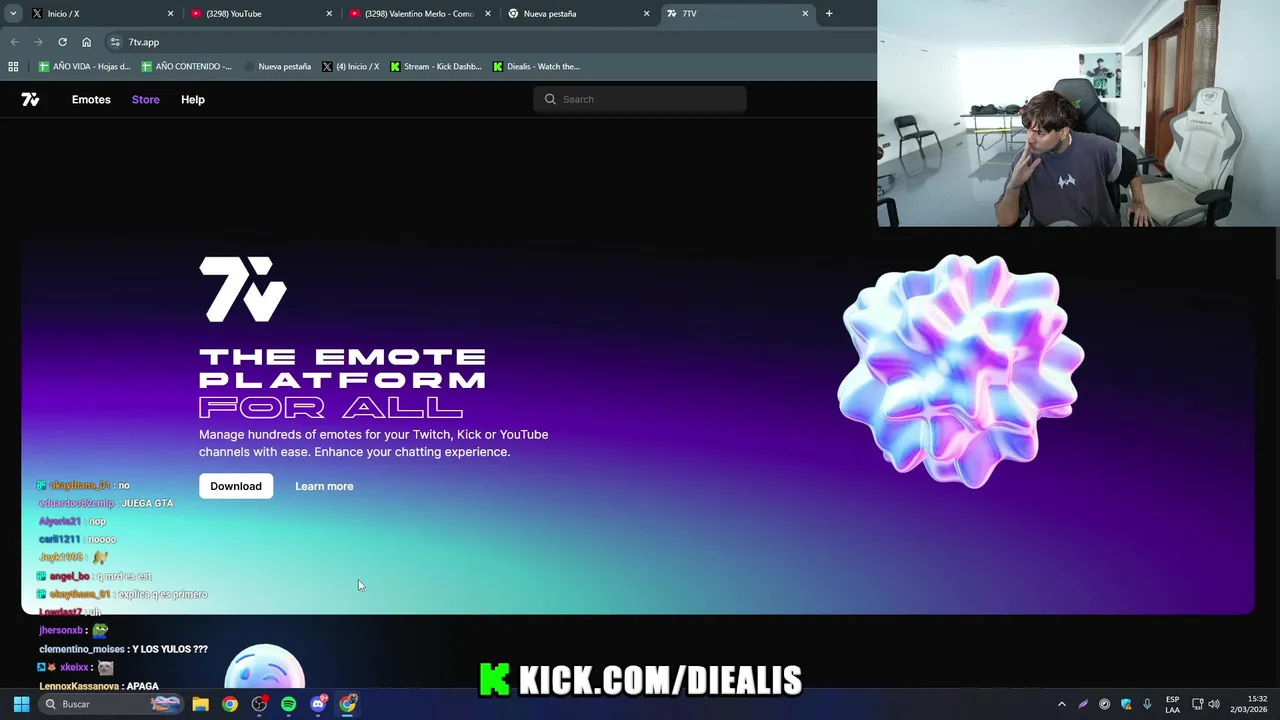Screen dimensions: 1280x720
Task: Open File Explorer from the taskbar
Action: coord(200,704)
